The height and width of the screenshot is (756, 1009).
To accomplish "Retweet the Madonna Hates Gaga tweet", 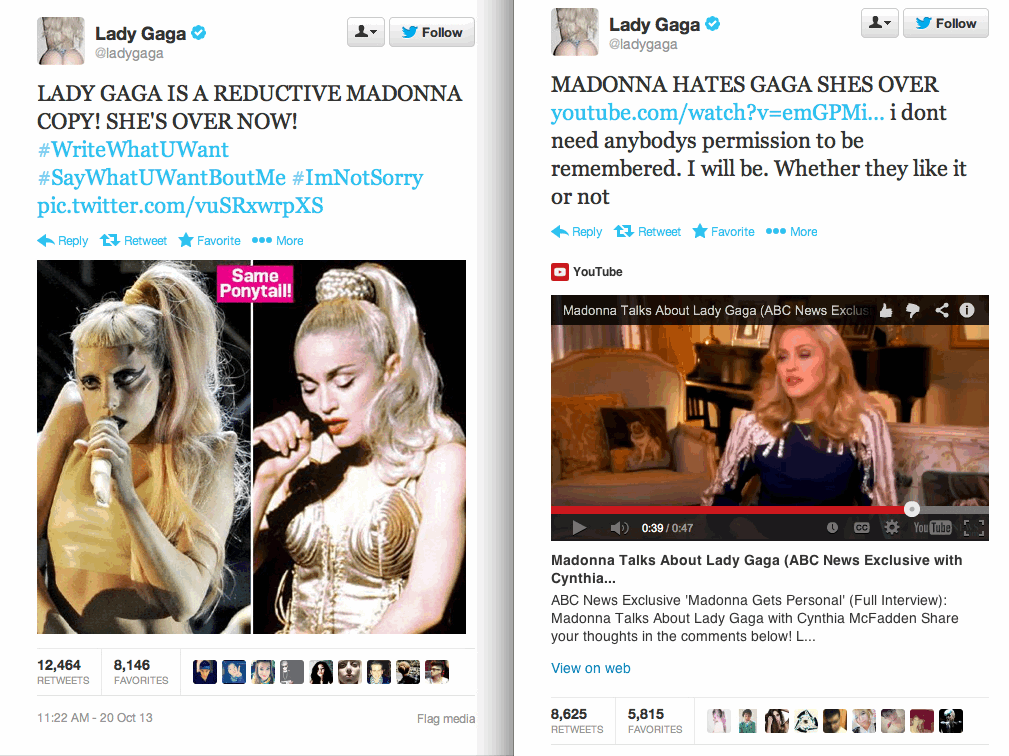I will click(647, 232).
